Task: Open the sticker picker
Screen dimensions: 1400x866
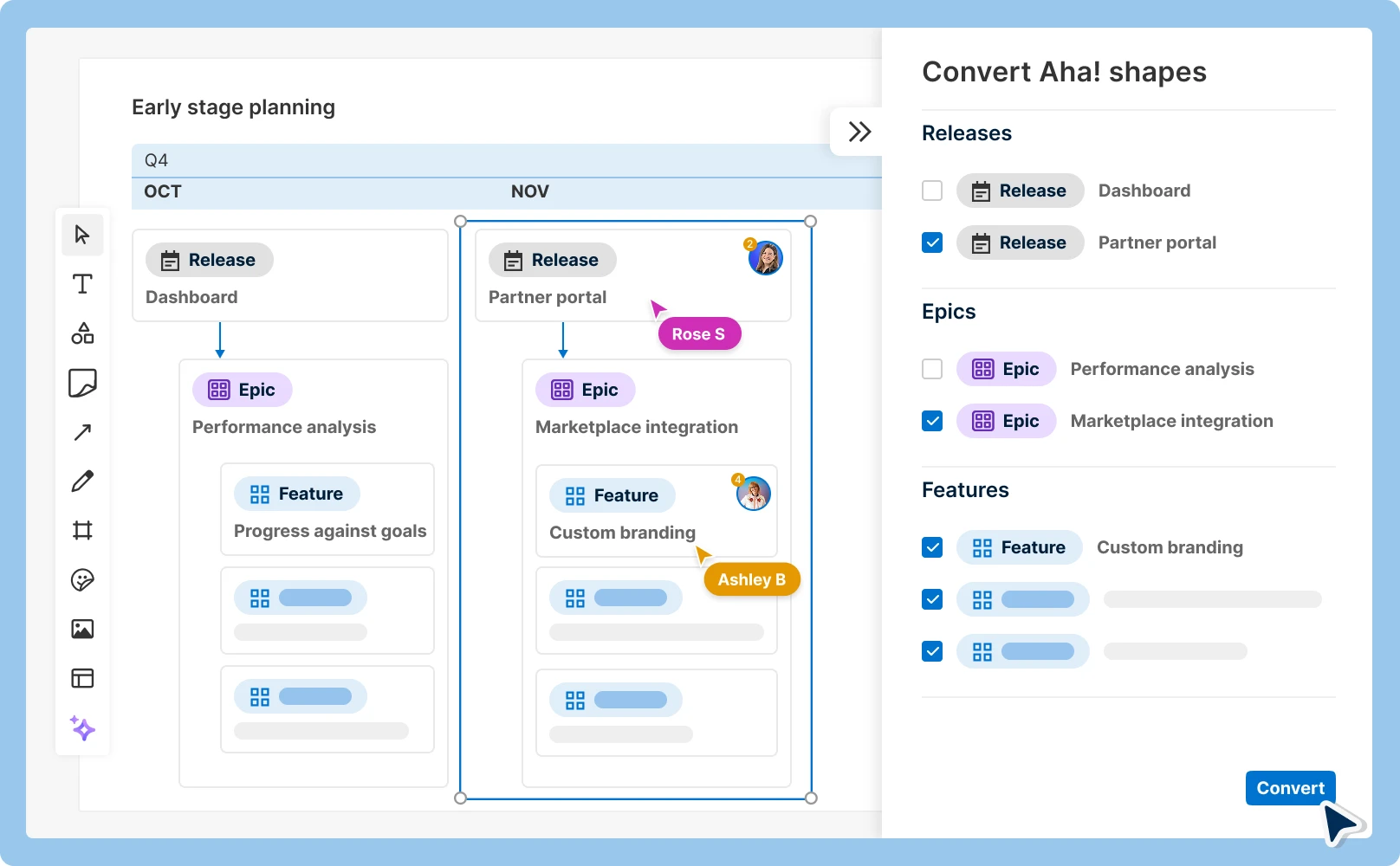Action: [x=82, y=580]
